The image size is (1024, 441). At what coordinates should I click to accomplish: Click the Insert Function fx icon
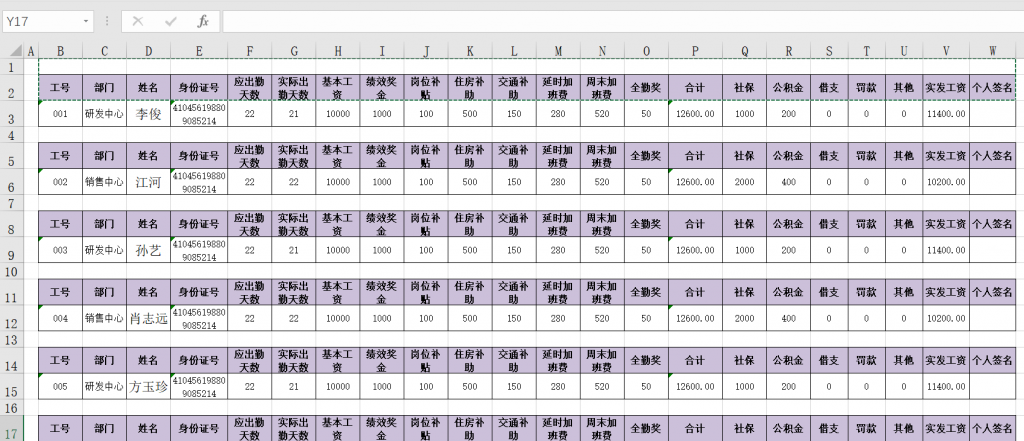coord(203,21)
